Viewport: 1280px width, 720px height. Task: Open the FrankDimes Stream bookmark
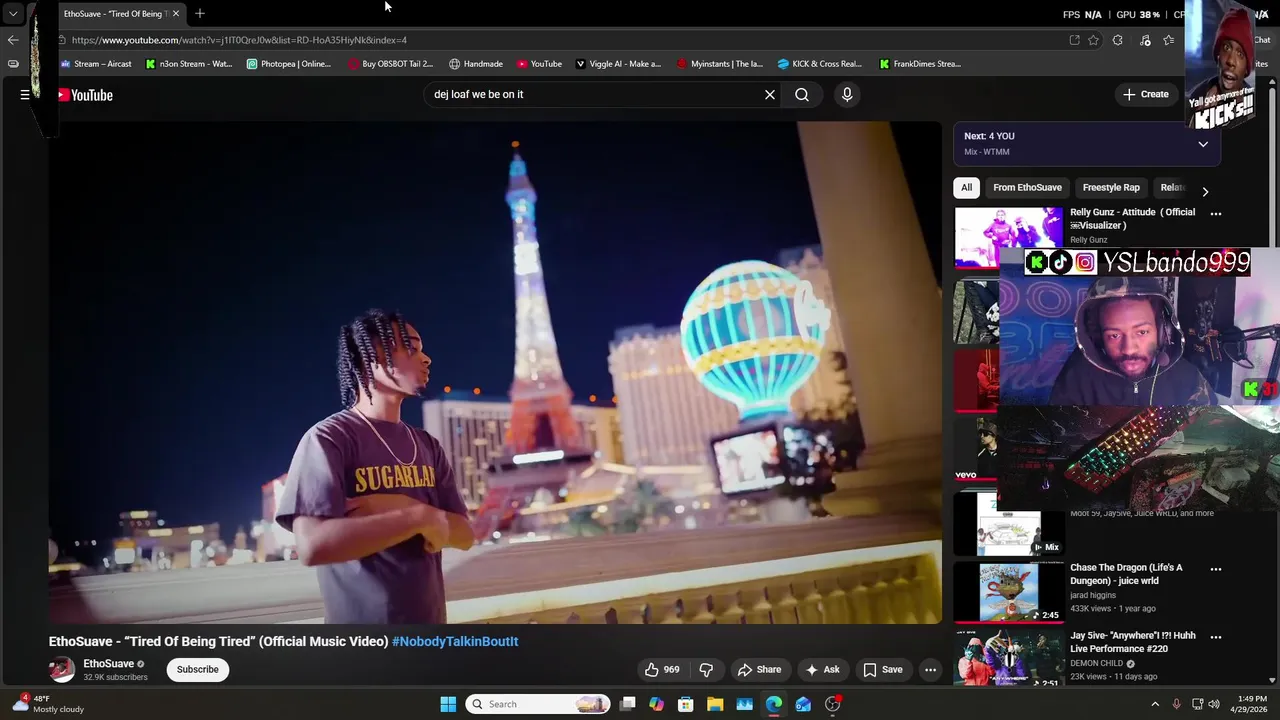coord(920,64)
